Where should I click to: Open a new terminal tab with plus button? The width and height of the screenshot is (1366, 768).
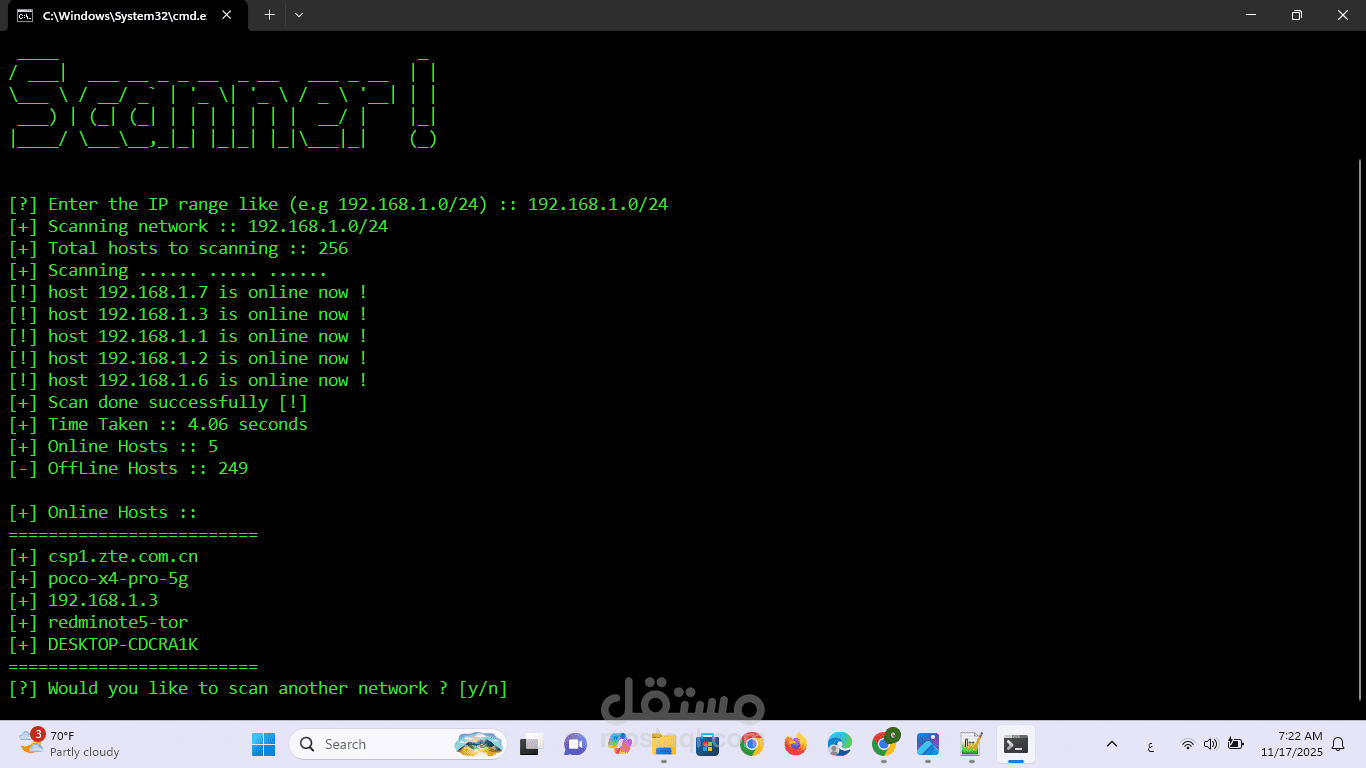pos(269,15)
